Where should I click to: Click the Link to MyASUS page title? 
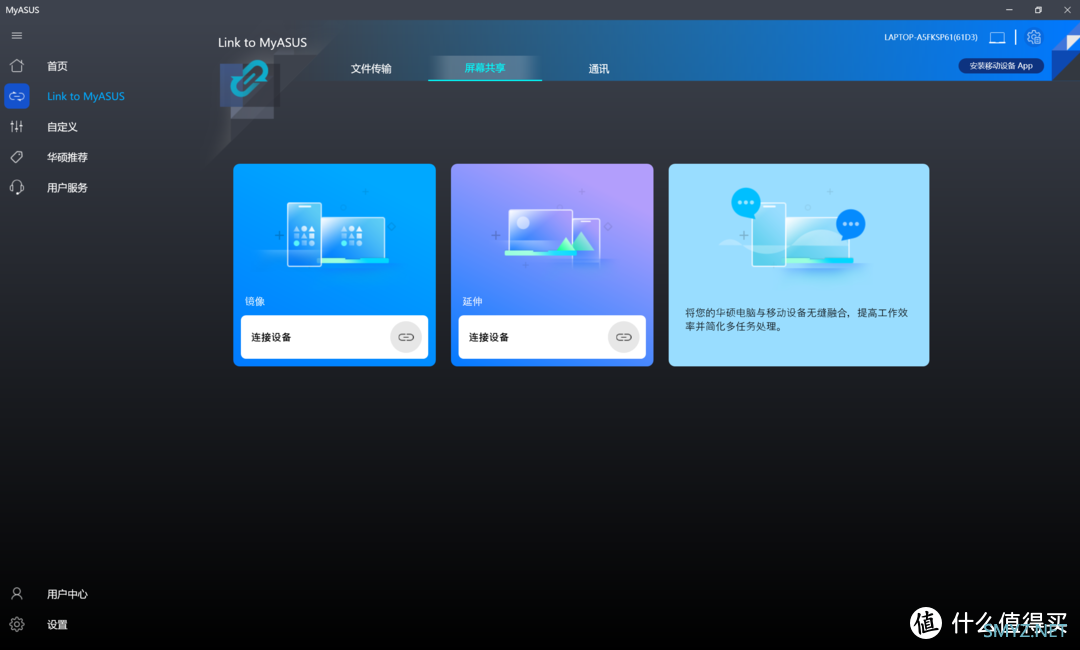coord(262,42)
